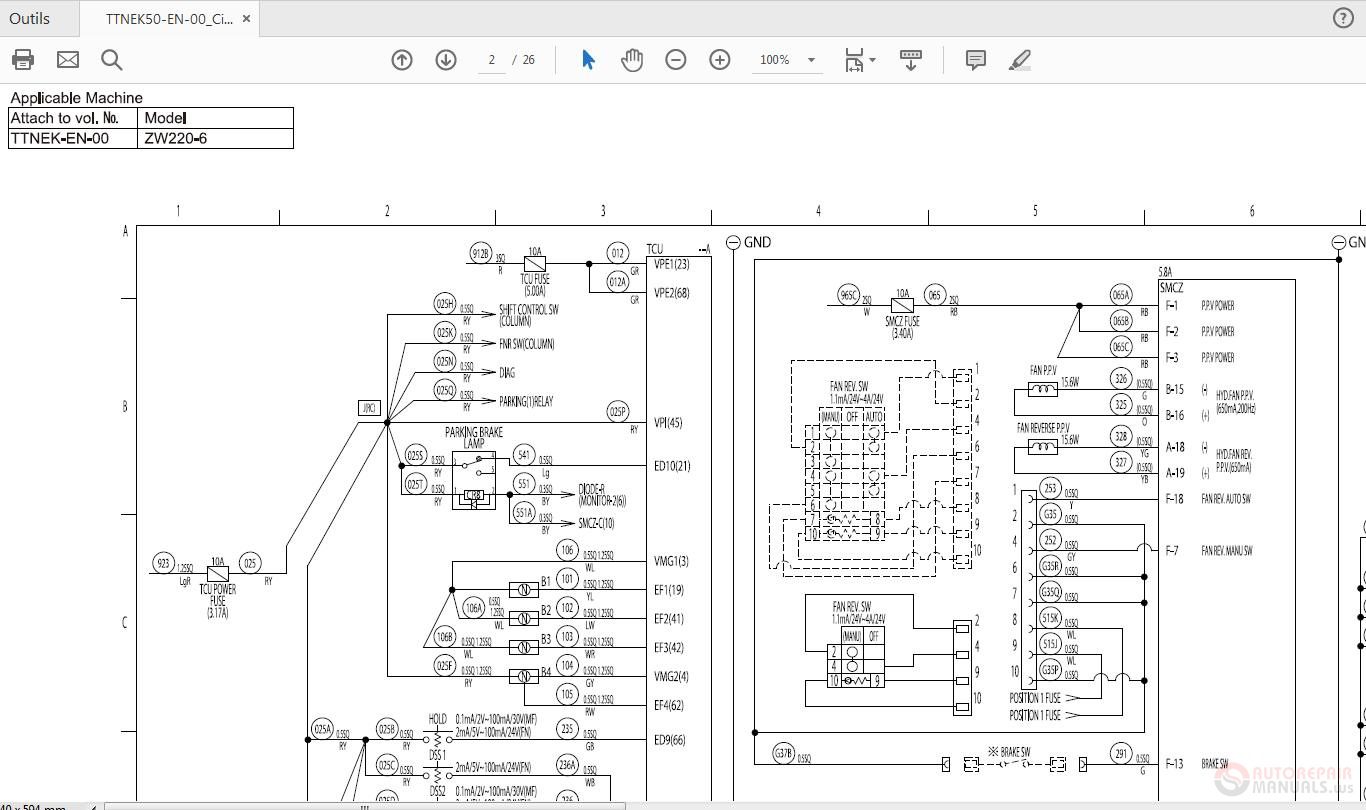Switch to continuous scrolling page view
The image size is (1366, 810).
[x=910, y=59]
